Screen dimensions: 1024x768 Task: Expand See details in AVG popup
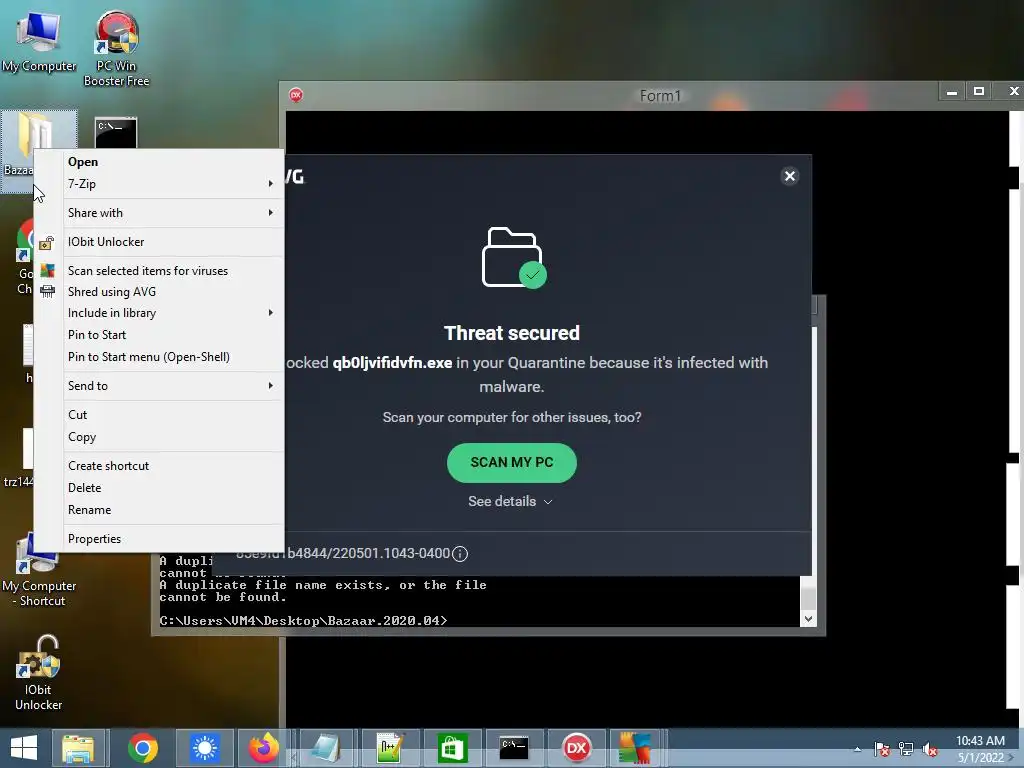(x=511, y=502)
